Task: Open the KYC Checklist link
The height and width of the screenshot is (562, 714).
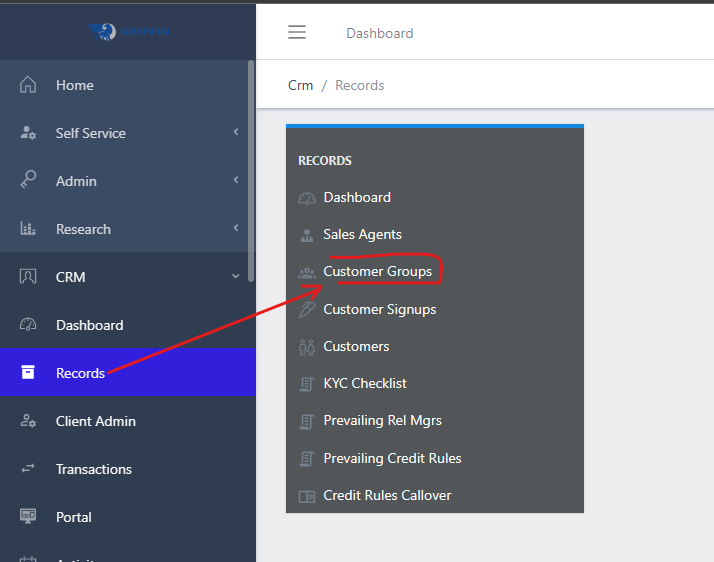Action: click(364, 383)
